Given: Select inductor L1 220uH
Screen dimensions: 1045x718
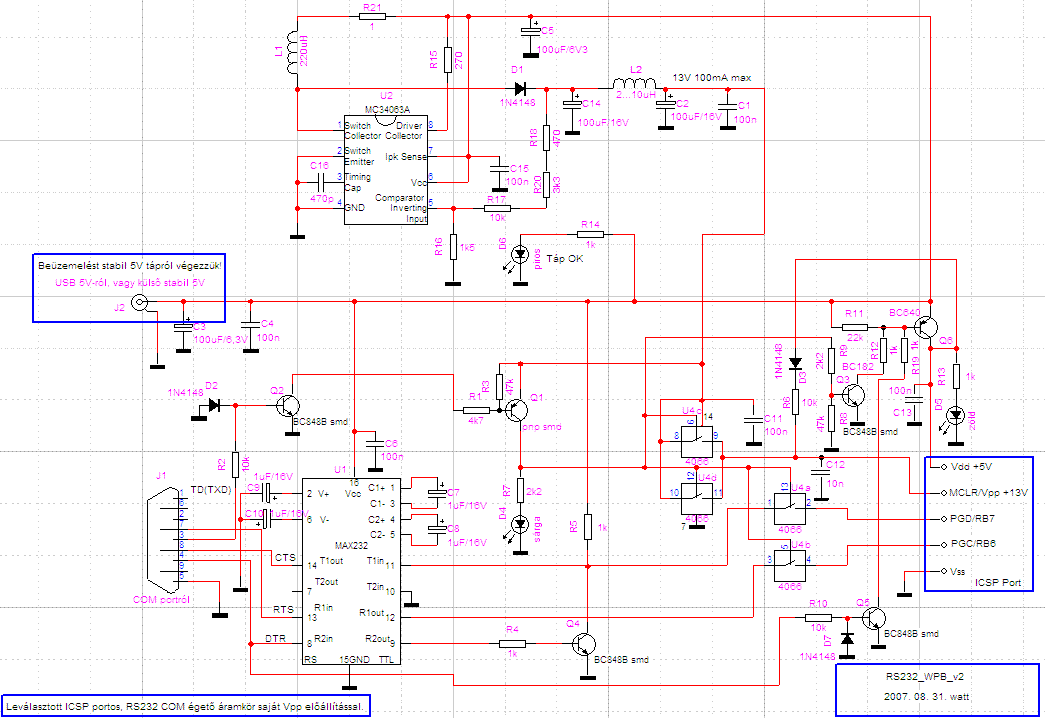Looking at the screenshot, I should click(293, 52).
